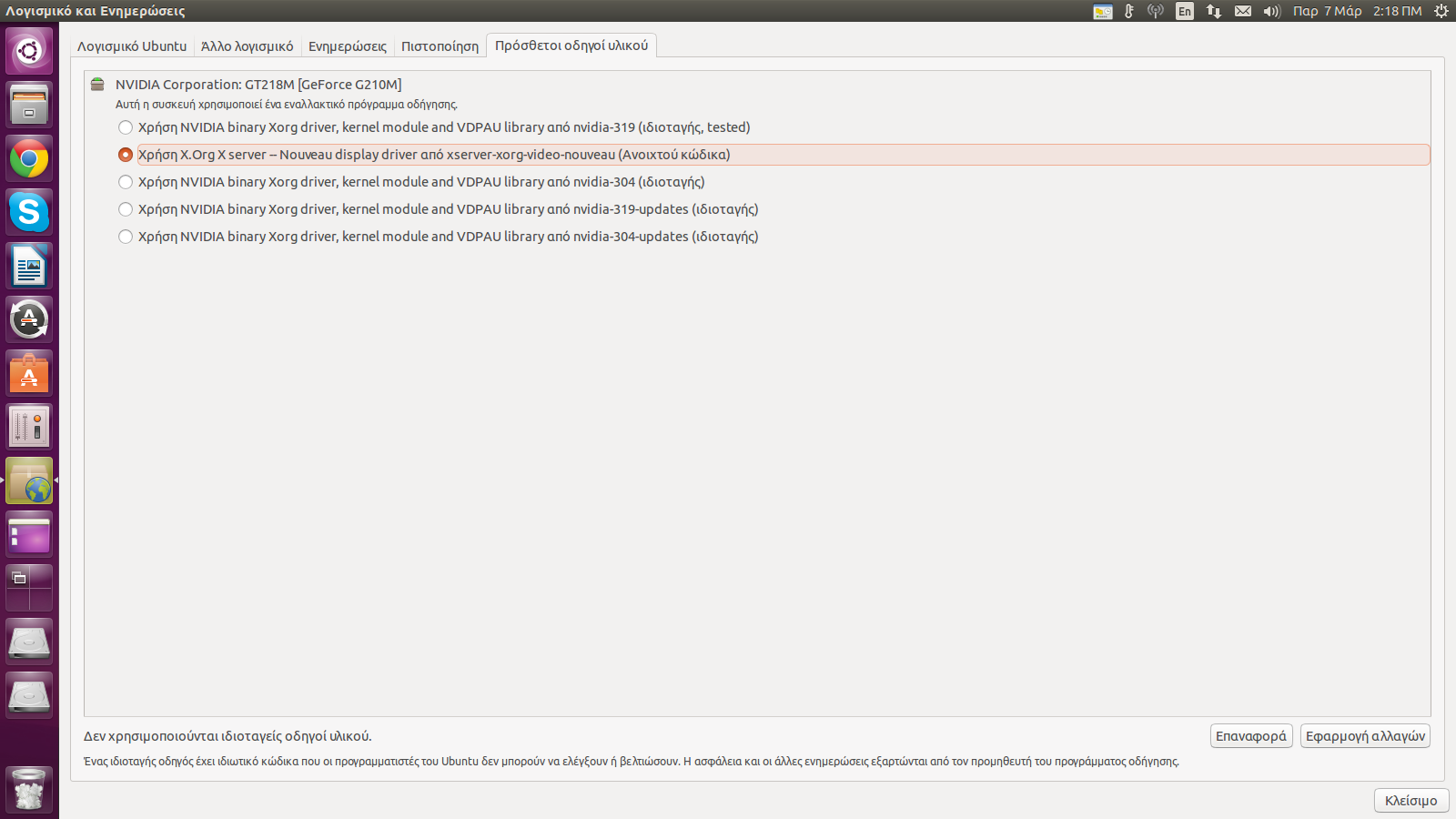Image resolution: width=1456 pixels, height=819 pixels.
Task: Select the nvidia-319-updates driver option
Action: pyautogui.click(x=439, y=209)
